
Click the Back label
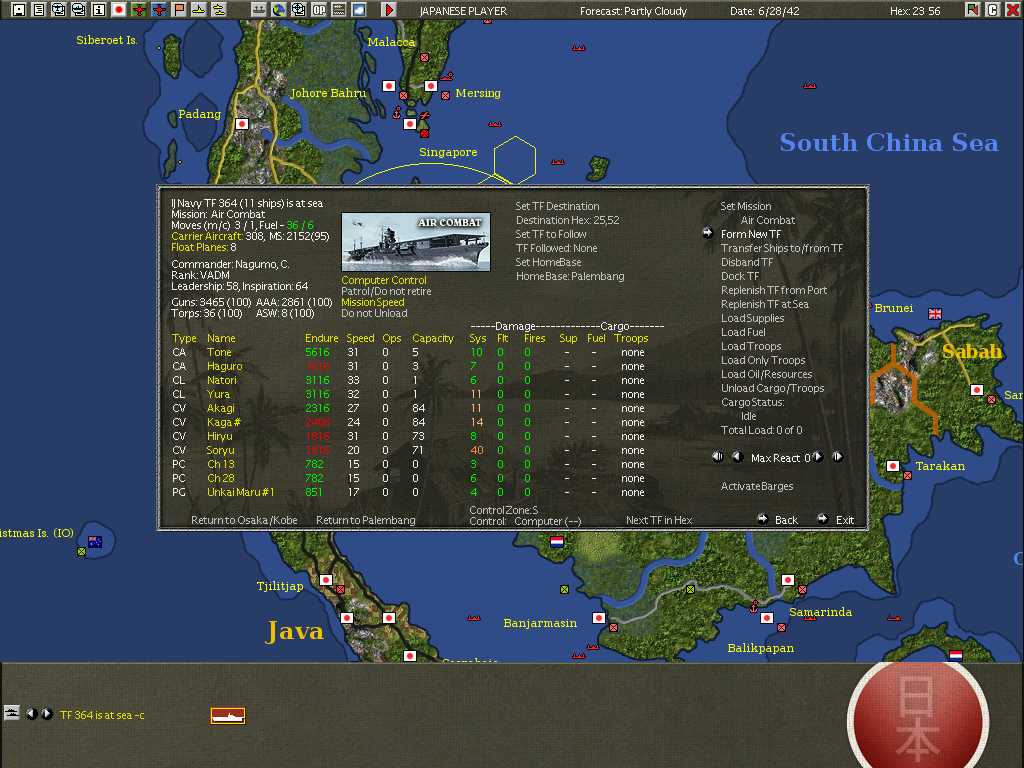pos(786,520)
